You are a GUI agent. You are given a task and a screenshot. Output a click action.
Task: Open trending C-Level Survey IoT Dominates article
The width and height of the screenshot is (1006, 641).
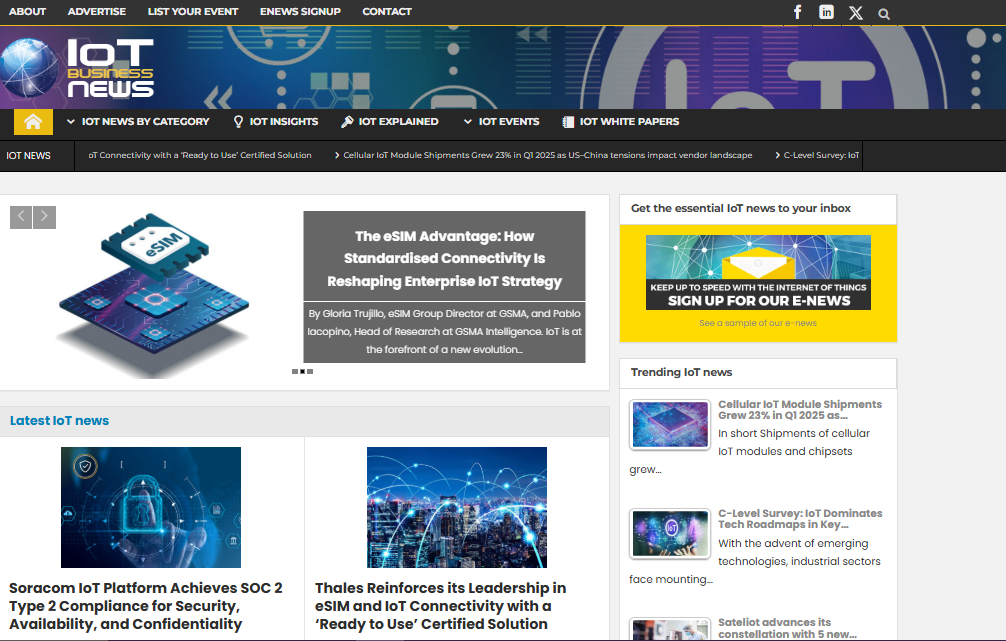[800, 518]
